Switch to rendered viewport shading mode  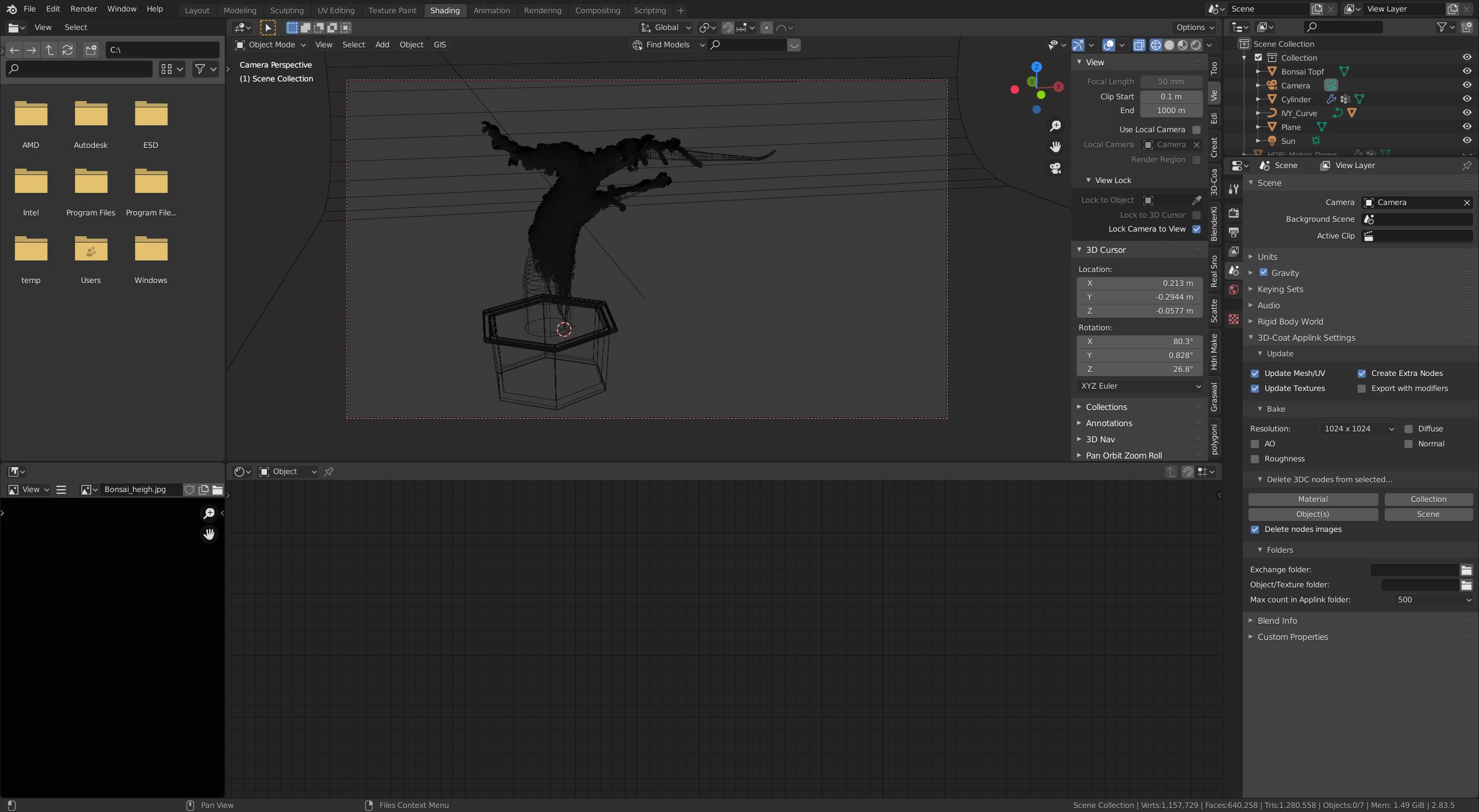pos(1196,45)
